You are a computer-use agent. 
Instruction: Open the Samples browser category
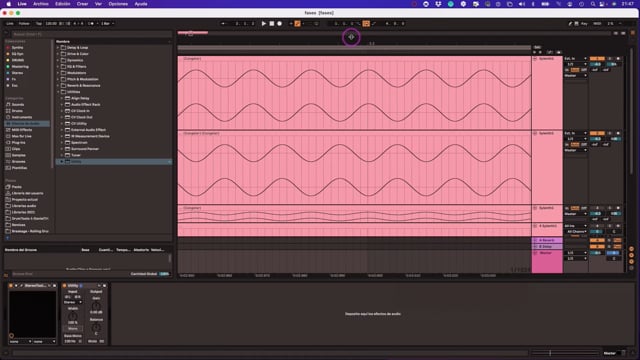(x=18, y=155)
